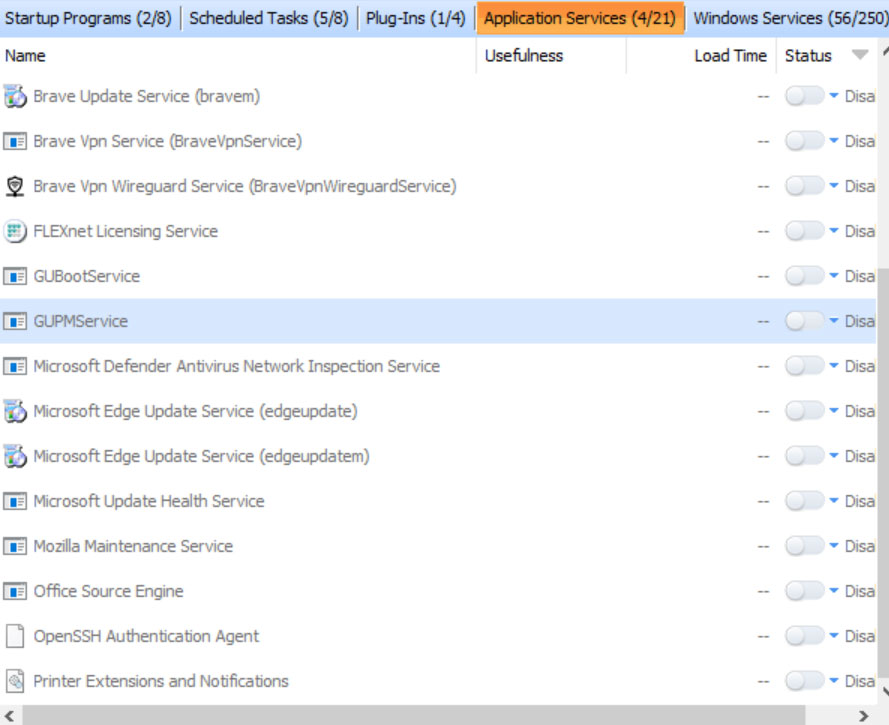Select the Office Source Engine row text

tap(108, 591)
